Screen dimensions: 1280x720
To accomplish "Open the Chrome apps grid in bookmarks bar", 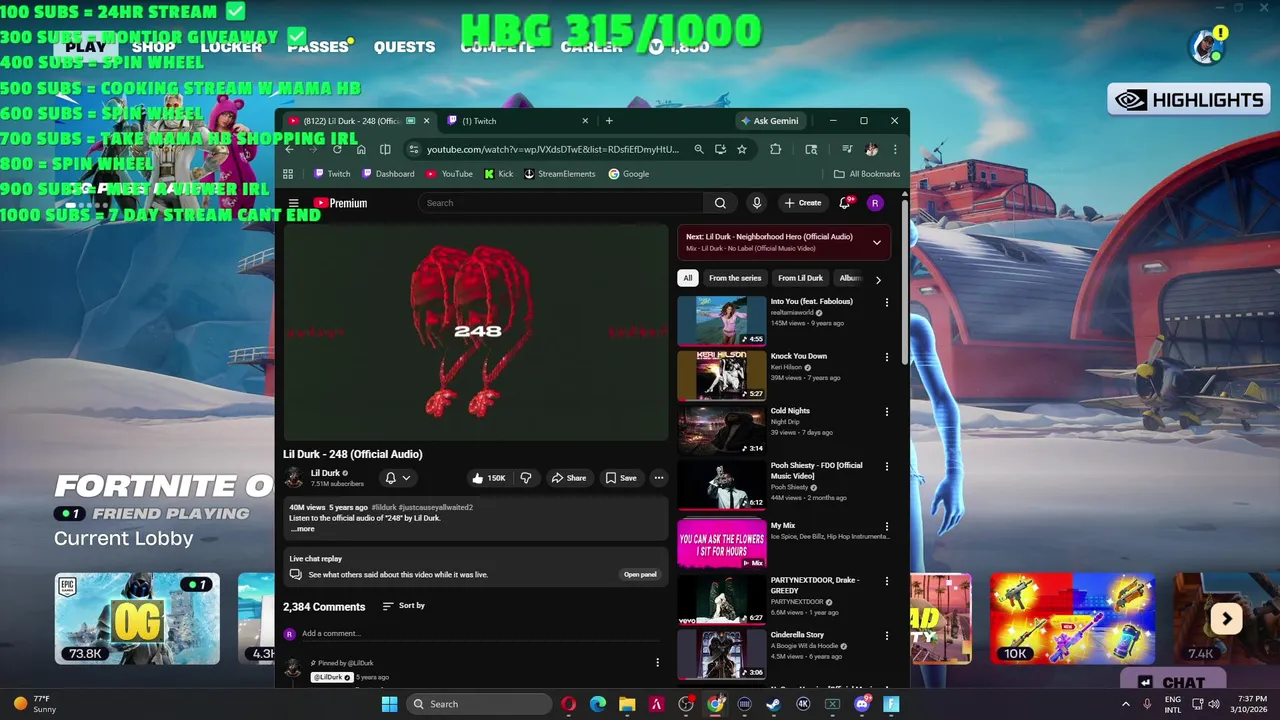I will tap(288, 174).
